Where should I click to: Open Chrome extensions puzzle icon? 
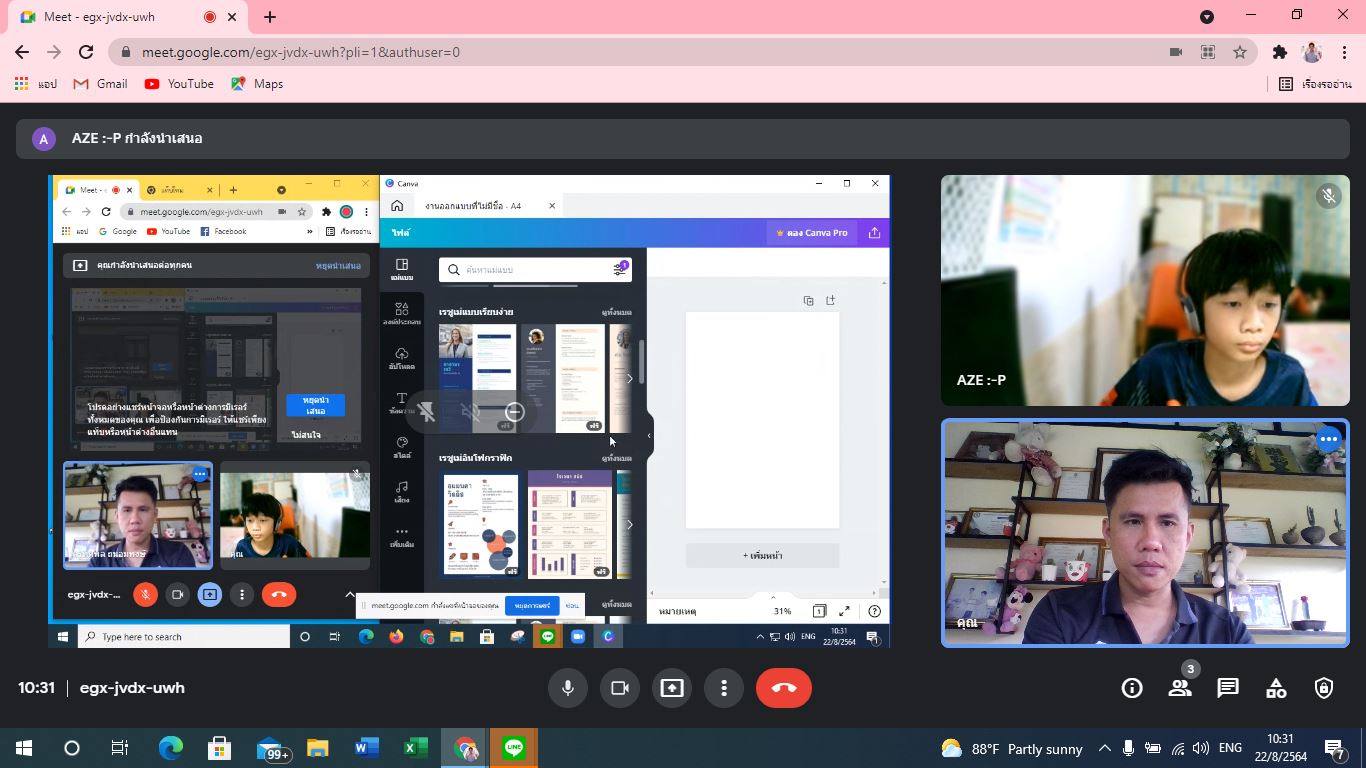tap(1279, 52)
